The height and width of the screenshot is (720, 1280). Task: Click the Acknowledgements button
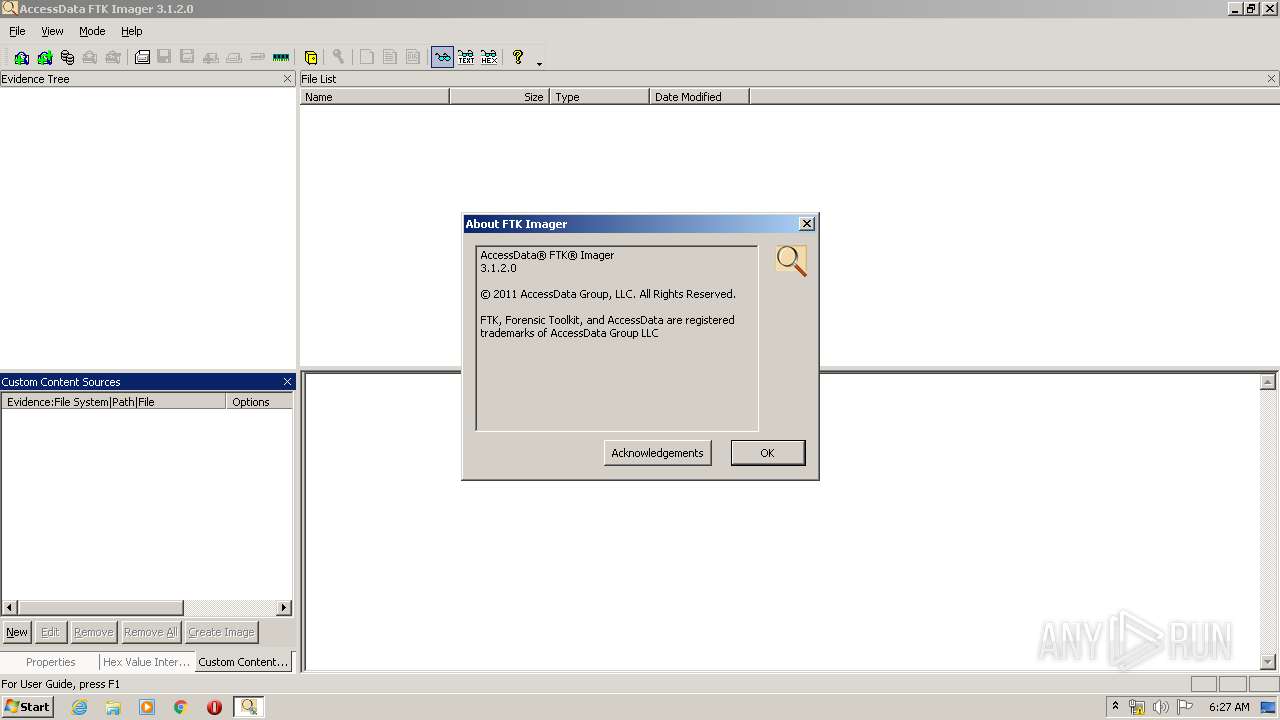coord(657,453)
